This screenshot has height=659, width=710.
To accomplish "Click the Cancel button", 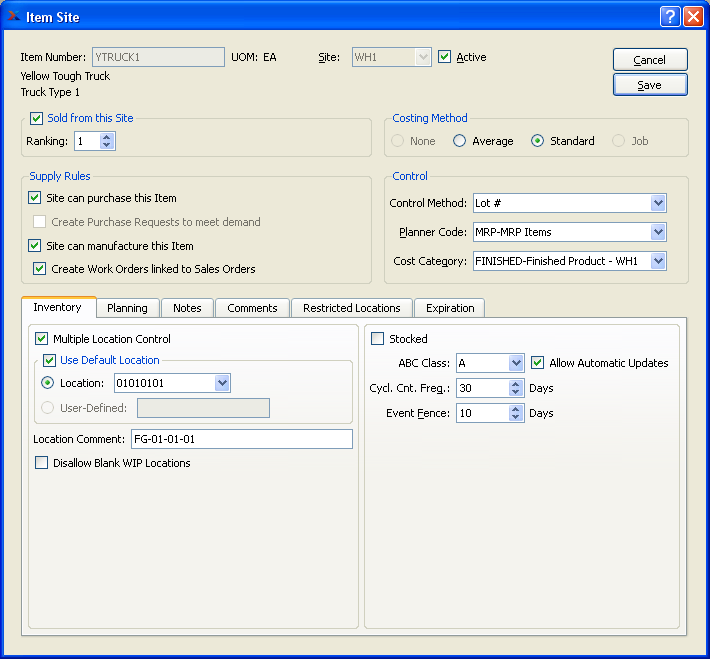I will [650, 60].
